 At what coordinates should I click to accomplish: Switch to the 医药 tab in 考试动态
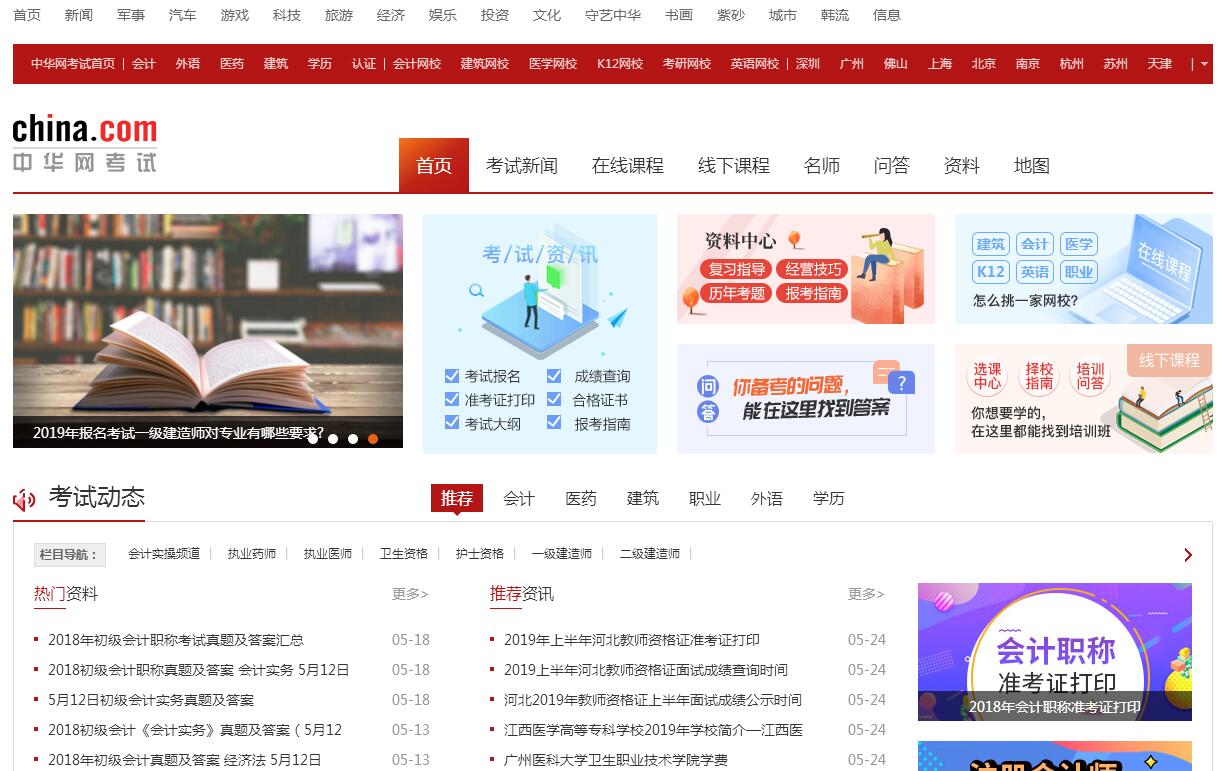point(580,498)
